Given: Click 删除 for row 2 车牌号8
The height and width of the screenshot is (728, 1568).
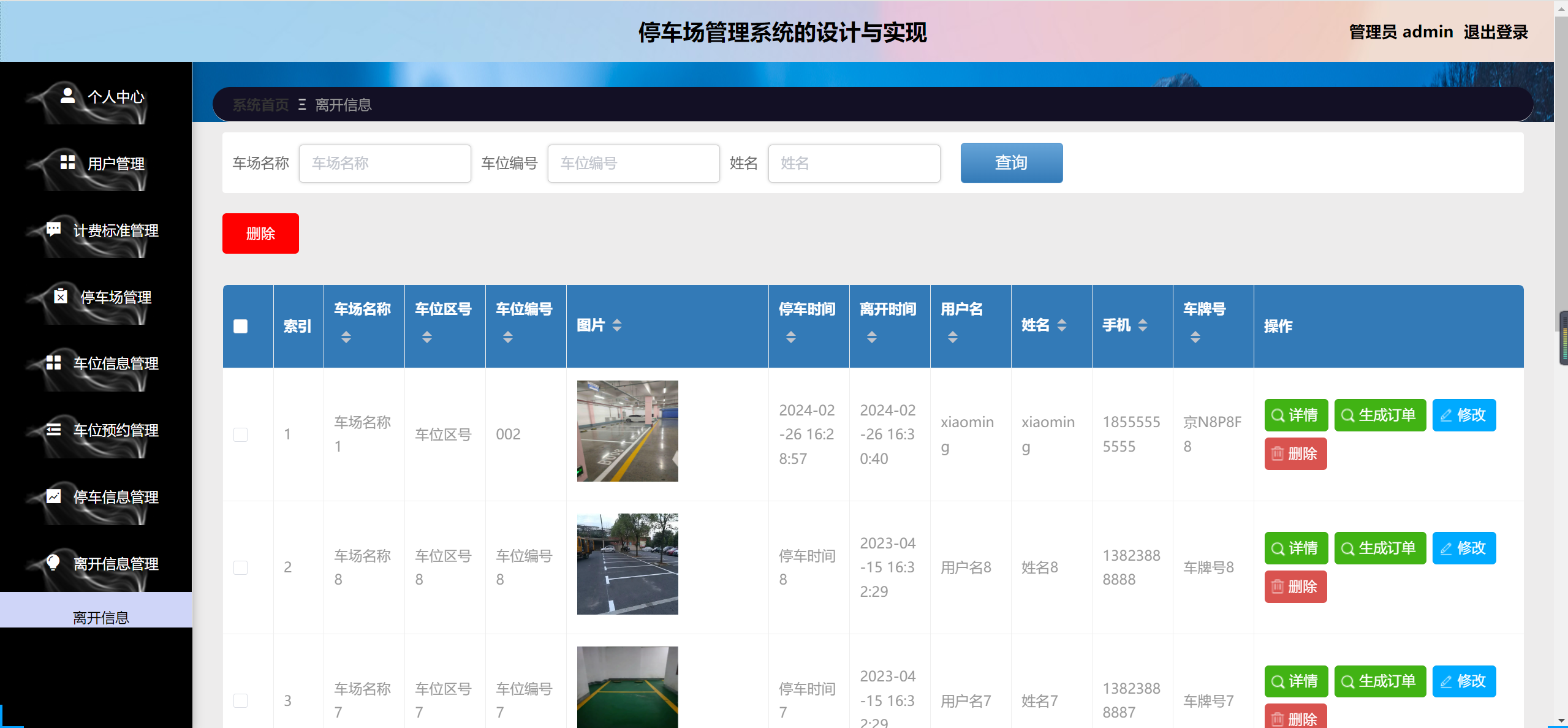Looking at the screenshot, I should click(1295, 586).
